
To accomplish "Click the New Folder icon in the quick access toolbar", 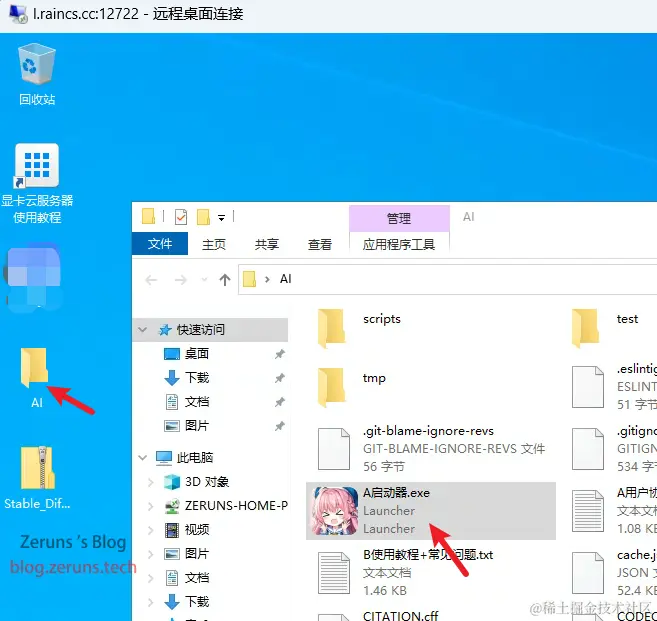I will pyautogui.click(x=203, y=217).
